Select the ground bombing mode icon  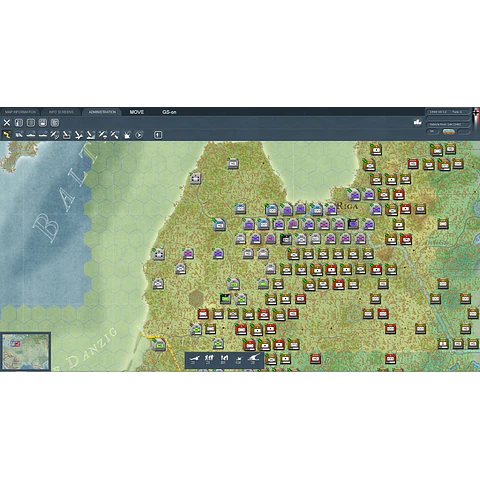[x=91, y=135]
